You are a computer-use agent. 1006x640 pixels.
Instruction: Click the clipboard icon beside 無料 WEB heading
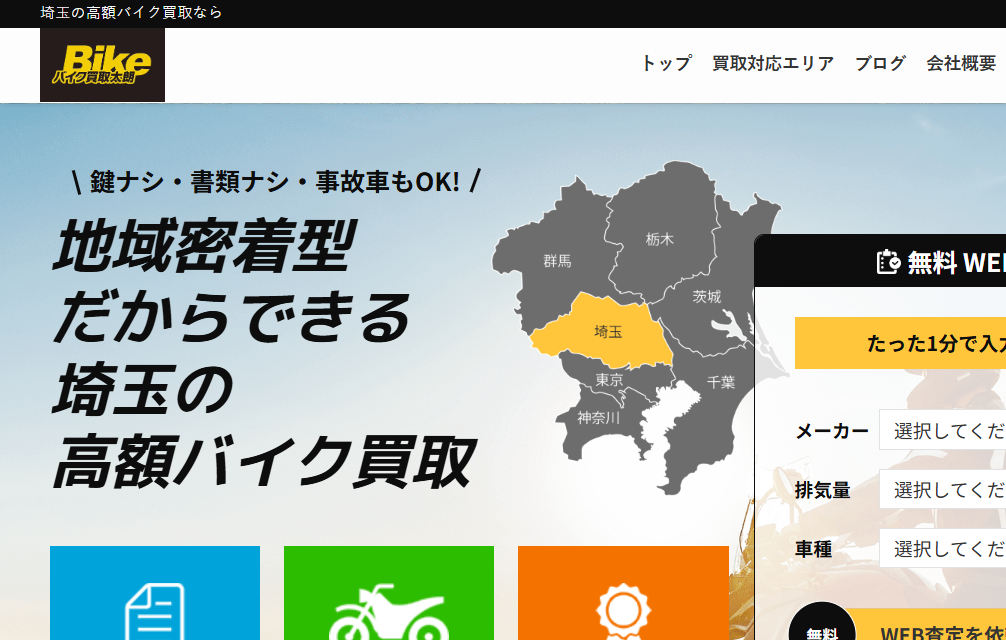888,262
